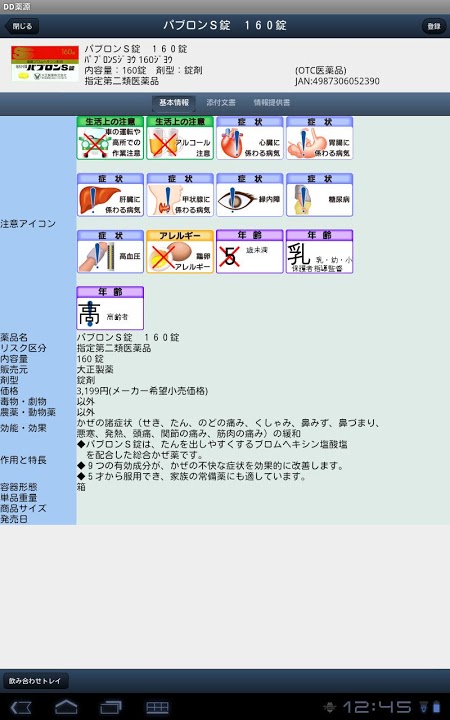Image resolution: width=450 pixels, height=720 pixels.
Task: Tap the 剤型 value 錠剤
Action: click(86, 380)
